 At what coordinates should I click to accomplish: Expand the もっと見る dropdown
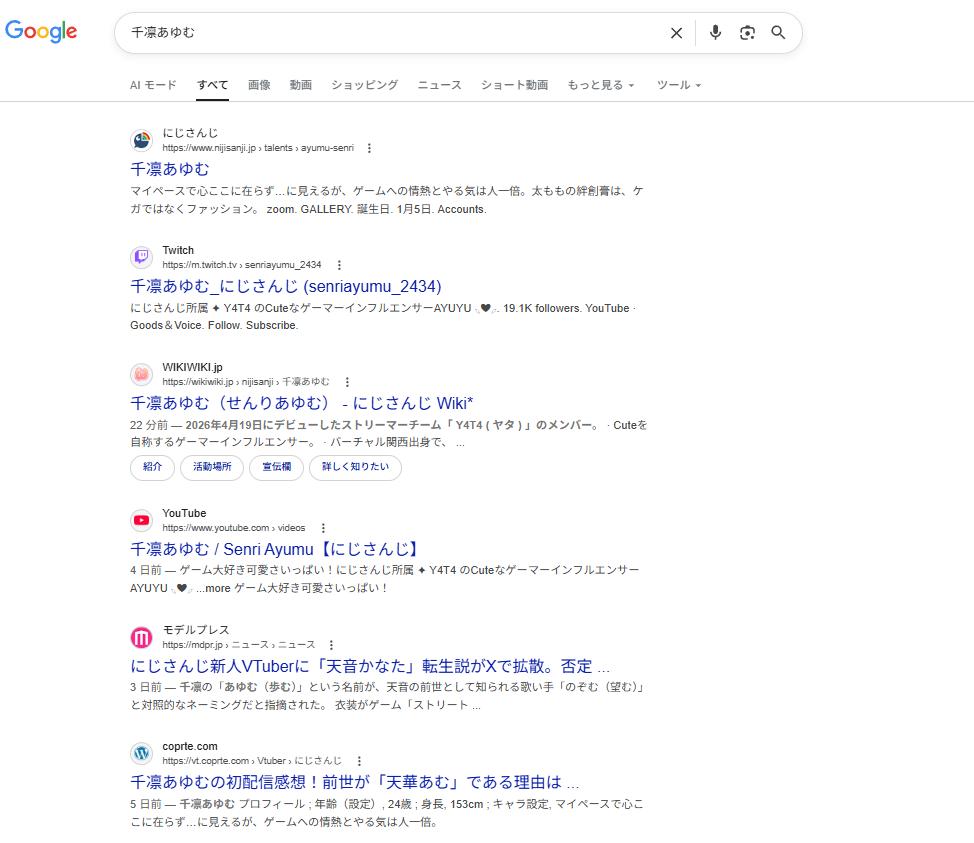[x=600, y=85]
